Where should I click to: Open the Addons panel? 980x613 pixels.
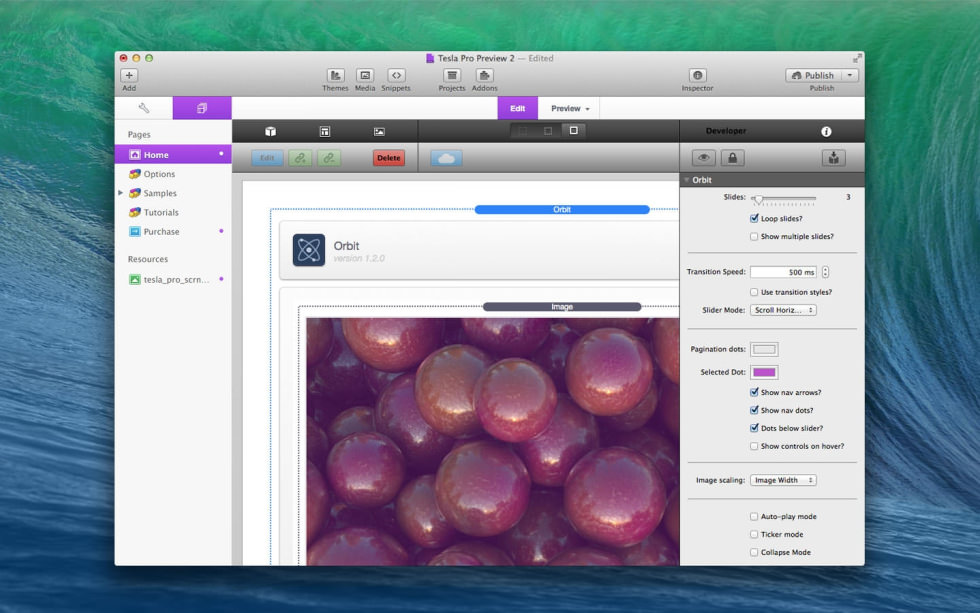point(484,75)
